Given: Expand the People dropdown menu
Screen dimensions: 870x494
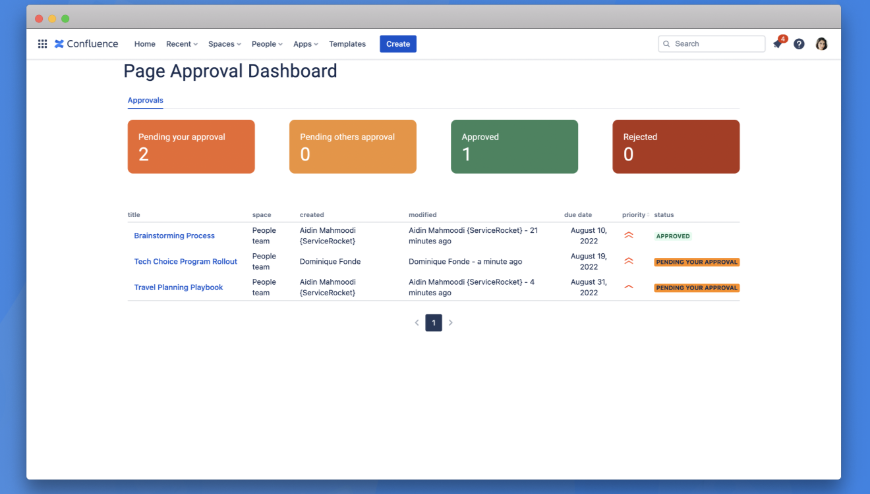Looking at the screenshot, I should pyautogui.click(x=267, y=44).
